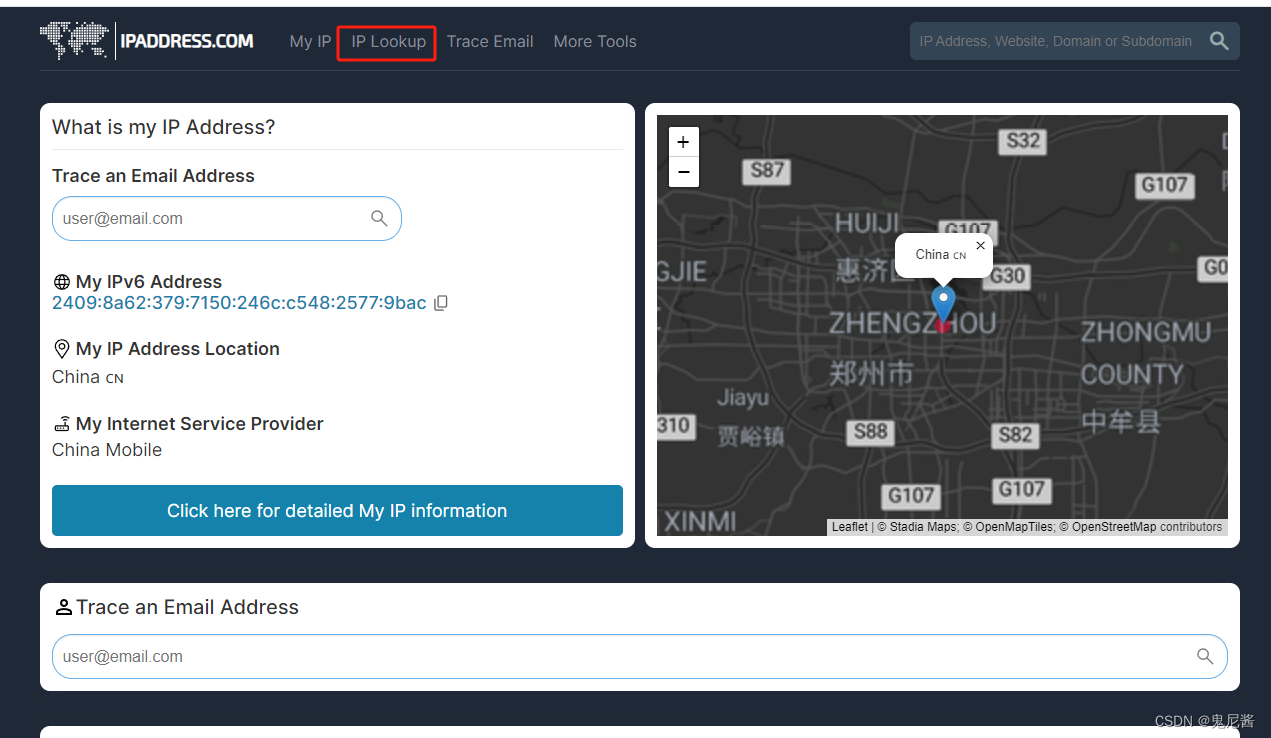
Task: Click the router icon beside My Internet Service Provider
Action: pyautogui.click(x=62, y=424)
